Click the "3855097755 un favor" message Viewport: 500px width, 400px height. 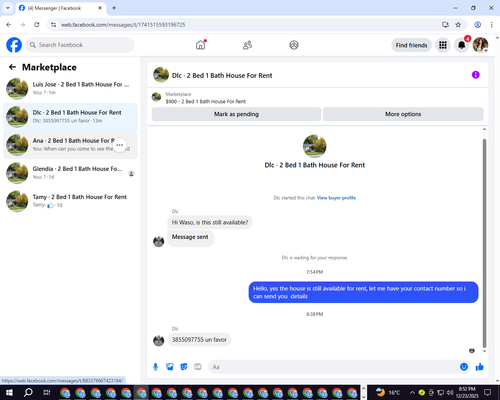pyautogui.click(x=199, y=340)
